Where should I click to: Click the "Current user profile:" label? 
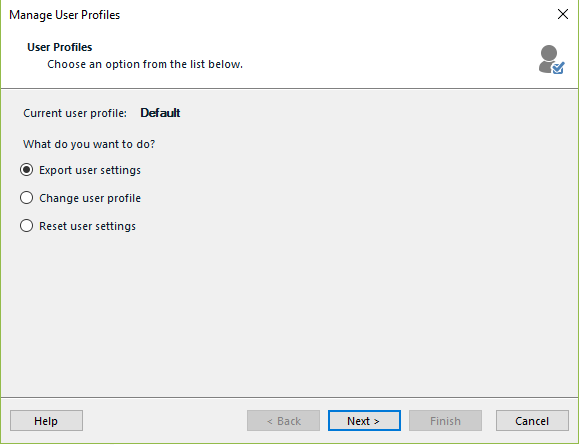click(x=75, y=113)
